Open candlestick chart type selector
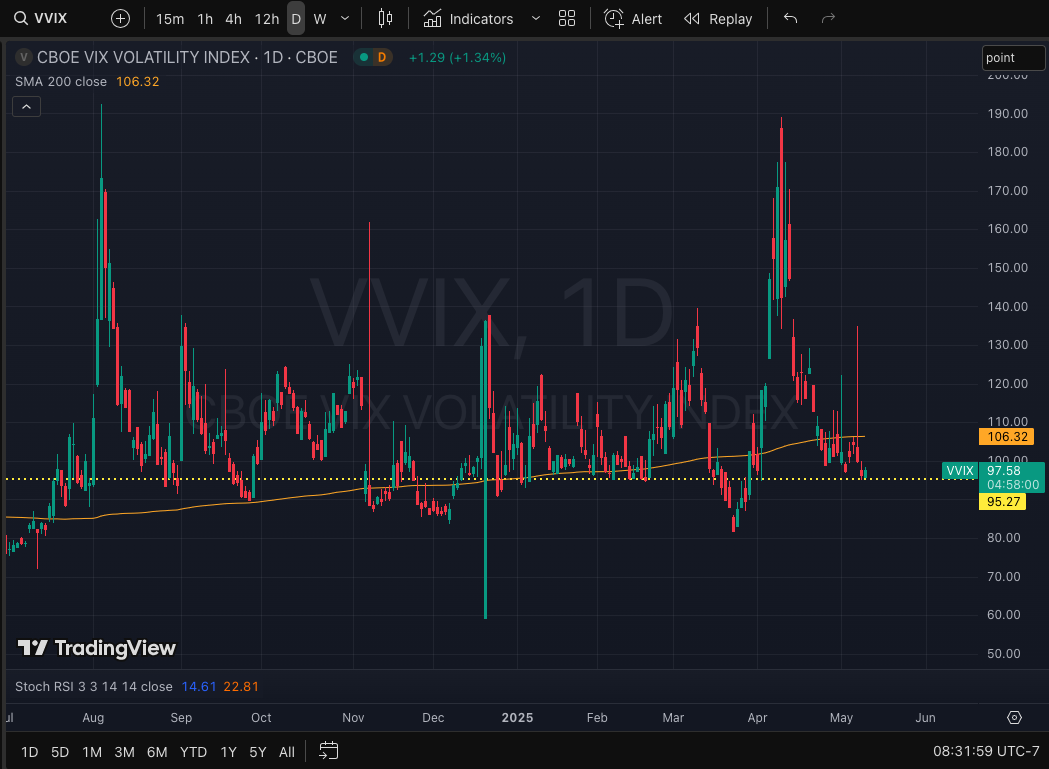1049x769 pixels. 385,19
